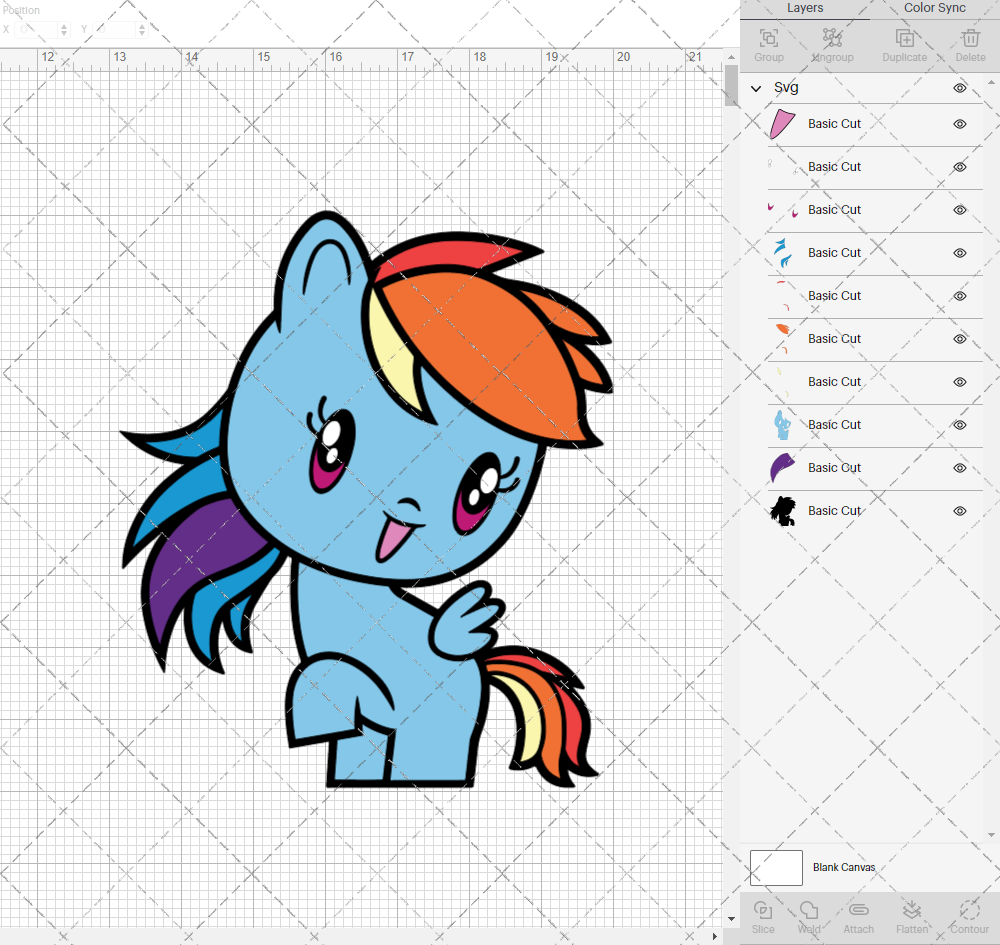Click the Position Y input field
This screenshot has height=945, width=1000.
[x=115, y=29]
